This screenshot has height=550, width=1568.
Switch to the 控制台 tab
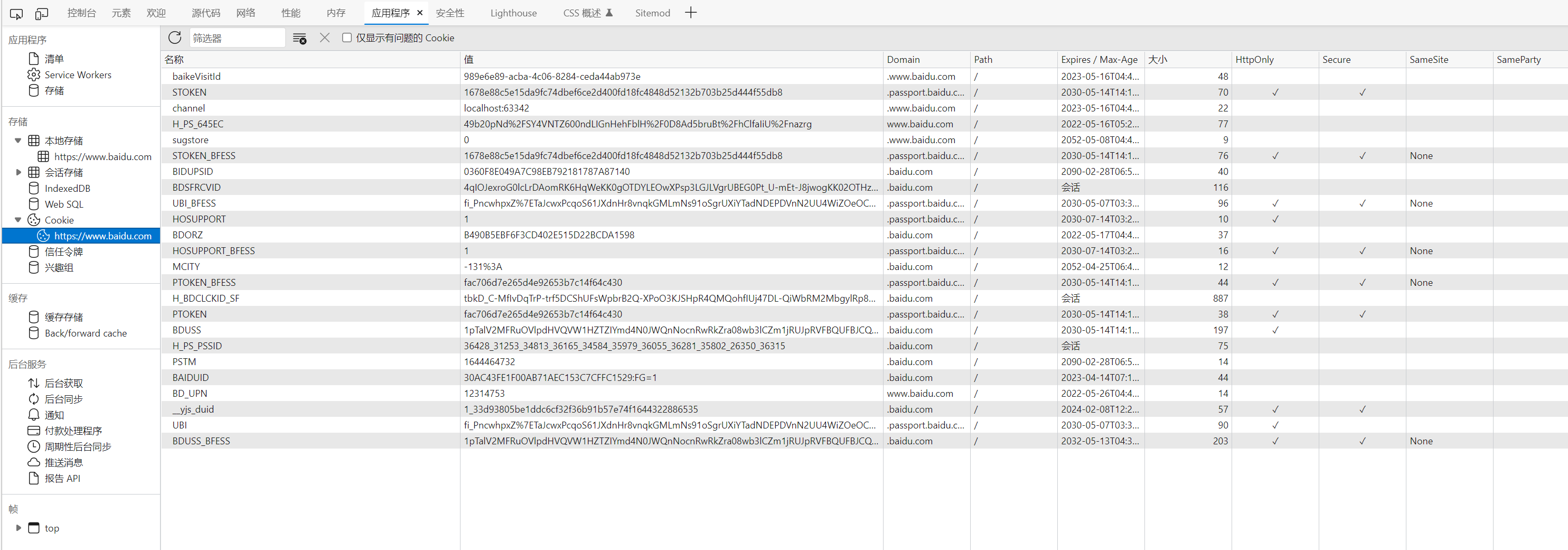coord(81,13)
